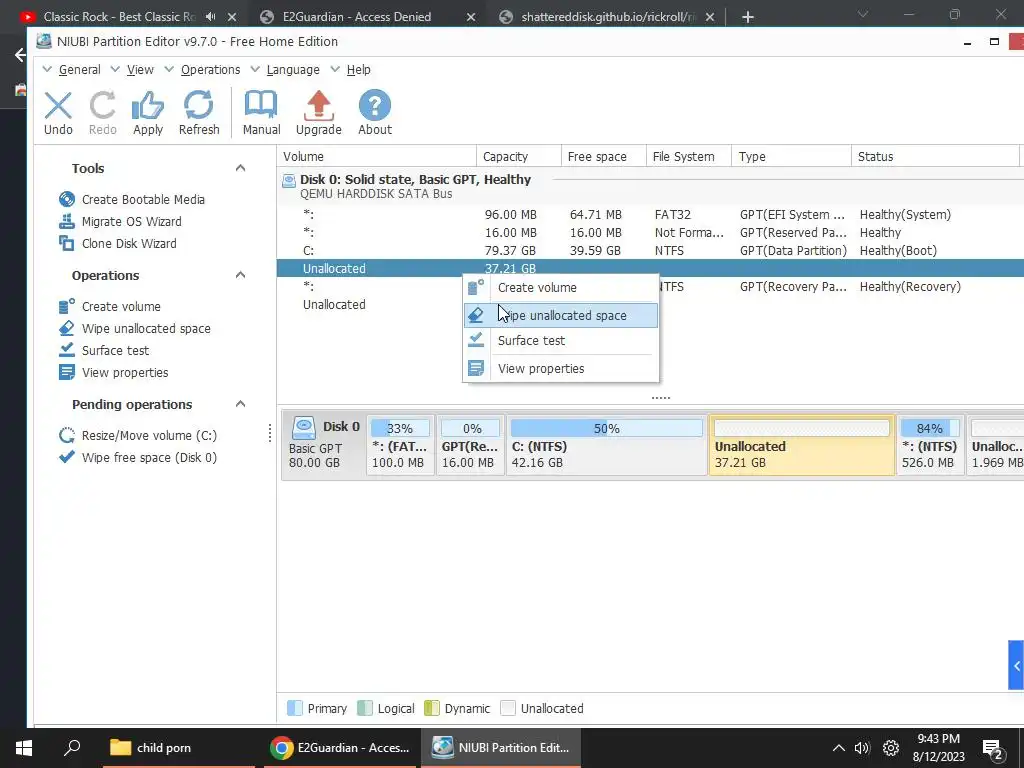1024x768 pixels.
Task: Select pending Resize/Move volume (C:) operation
Action: coord(138,436)
